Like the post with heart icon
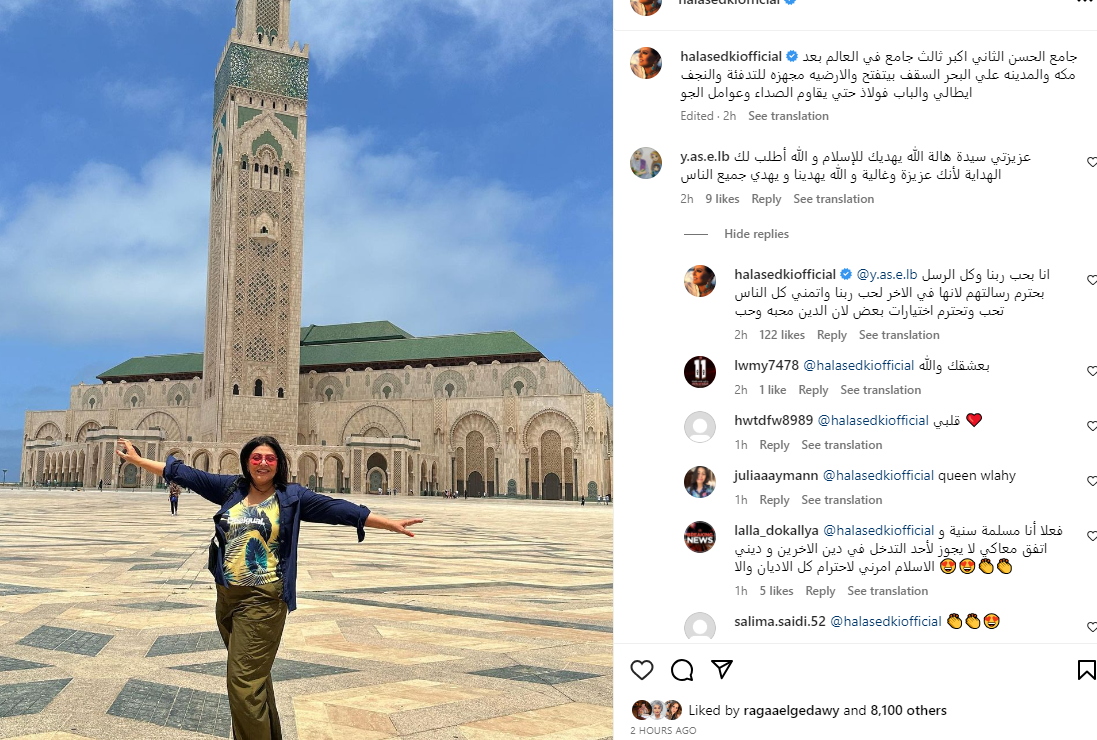Screen dimensions: 1097x740 coord(642,670)
